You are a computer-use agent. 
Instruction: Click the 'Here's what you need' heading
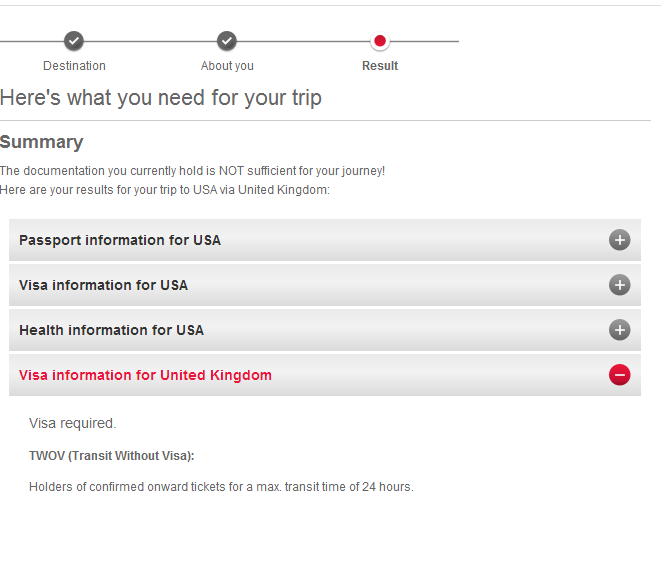(161, 98)
